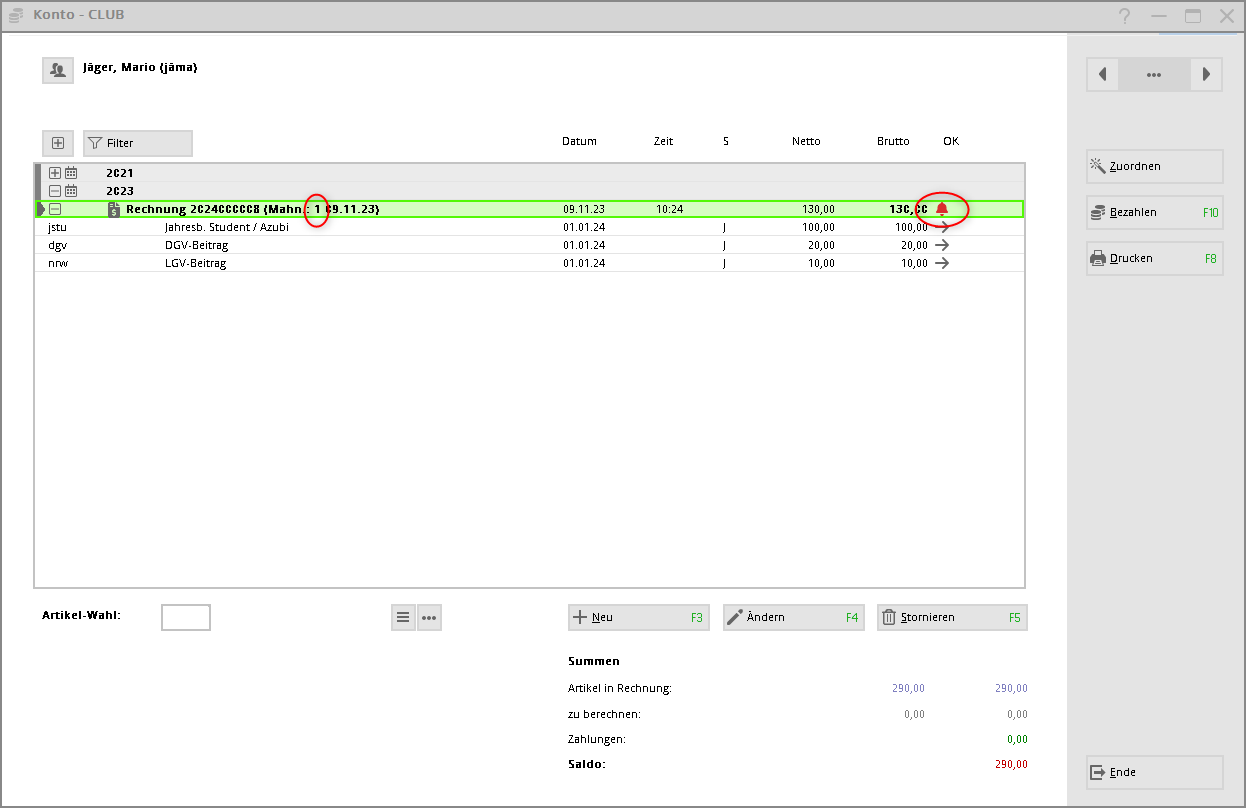Go to next account with right arrow

(x=1207, y=75)
